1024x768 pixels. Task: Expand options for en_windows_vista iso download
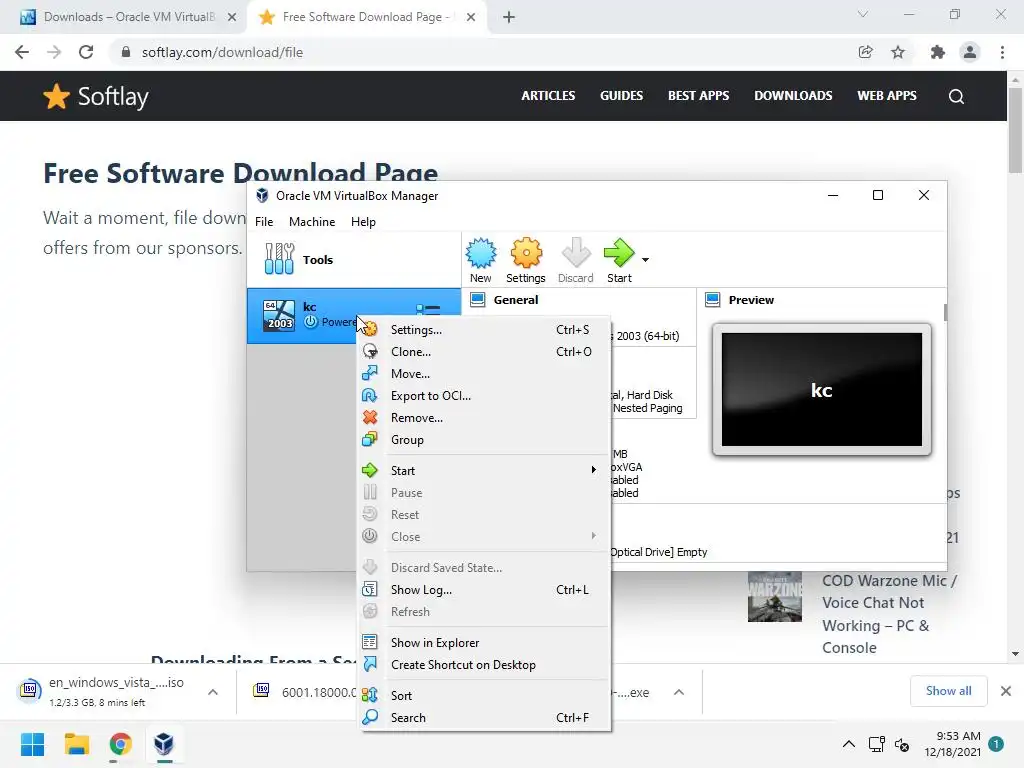213,692
